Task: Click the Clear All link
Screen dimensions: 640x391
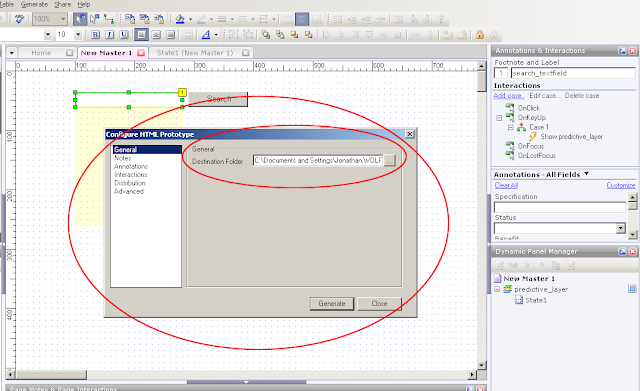Action: (x=506, y=185)
